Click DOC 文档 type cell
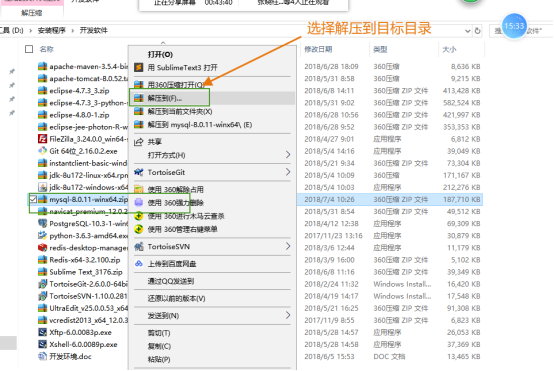 click(x=389, y=357)
